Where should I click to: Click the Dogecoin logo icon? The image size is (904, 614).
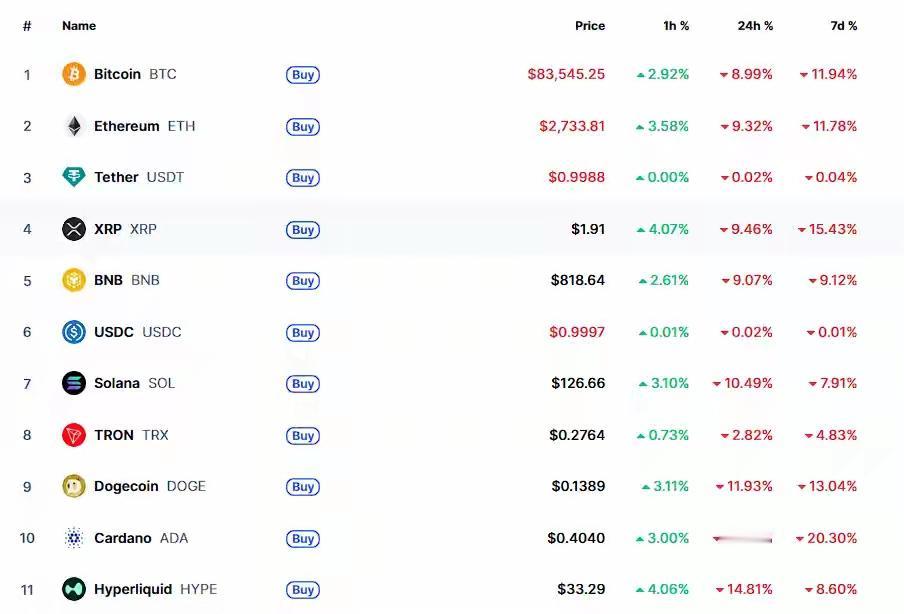coord(74,486)
